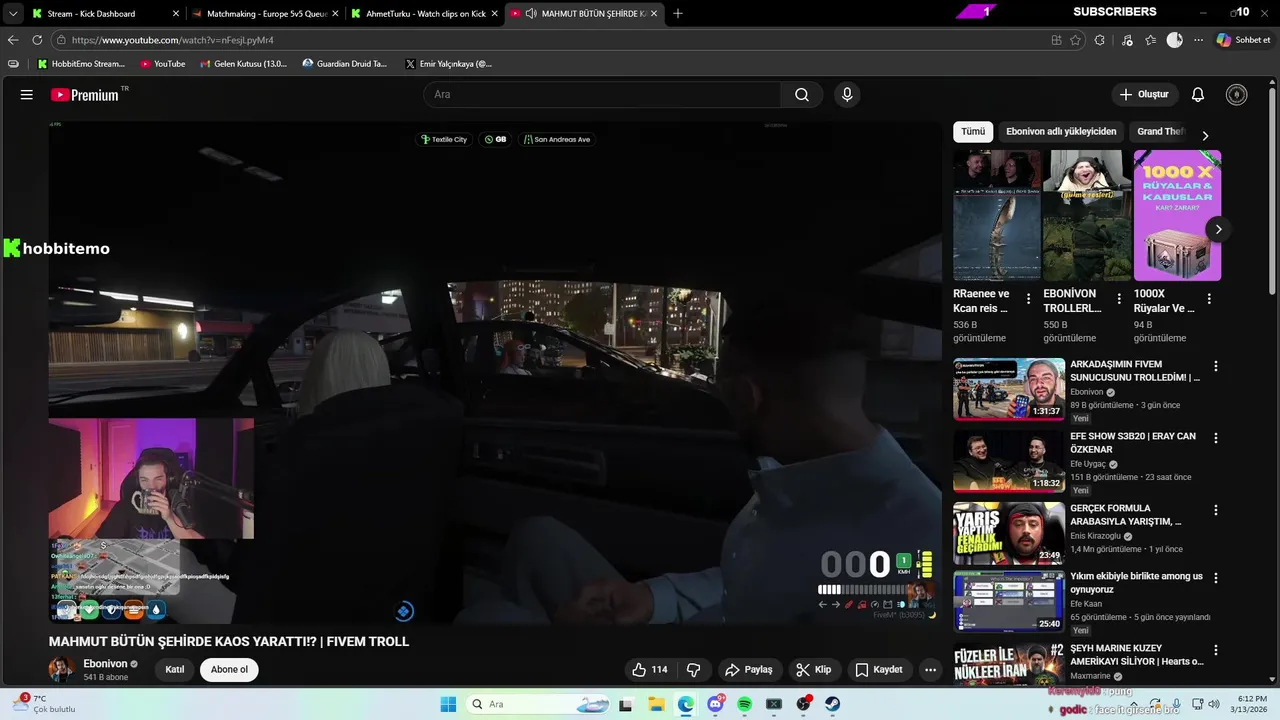Open 'EBONİVON TROLLERL...' short thumbnail
The width and height of the screenshot is (1280, 720).
click(1087, 215)
